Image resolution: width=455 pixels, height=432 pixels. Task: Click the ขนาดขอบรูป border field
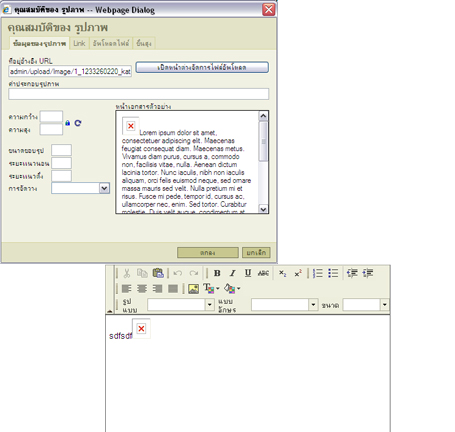61,150
